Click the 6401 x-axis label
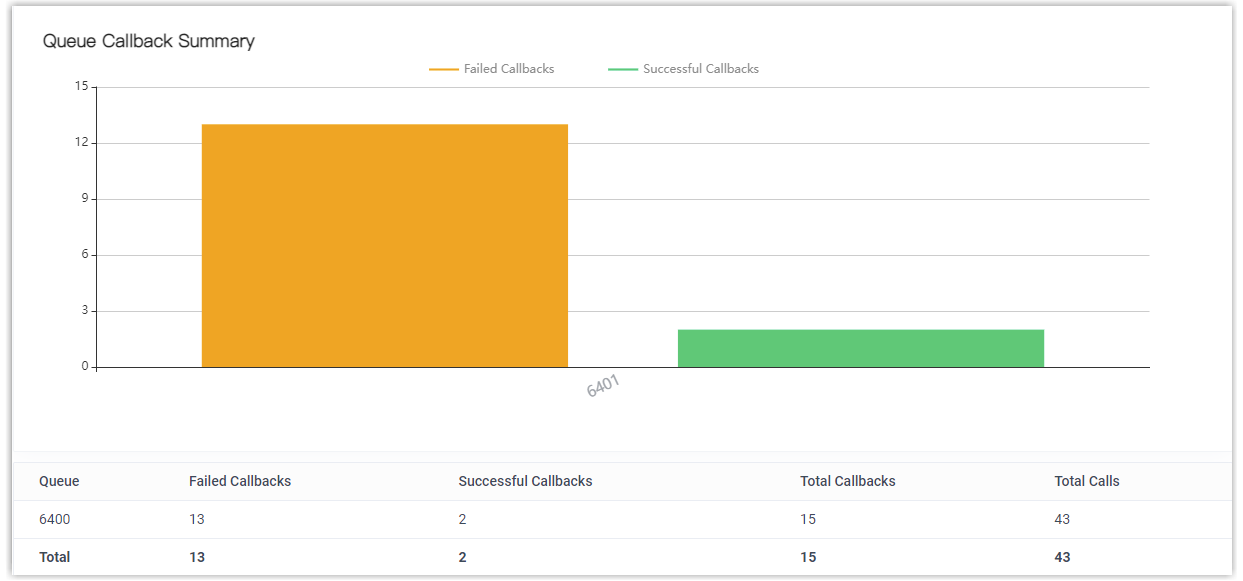This screenshot has width=1243, height=581. click(605, 386)
